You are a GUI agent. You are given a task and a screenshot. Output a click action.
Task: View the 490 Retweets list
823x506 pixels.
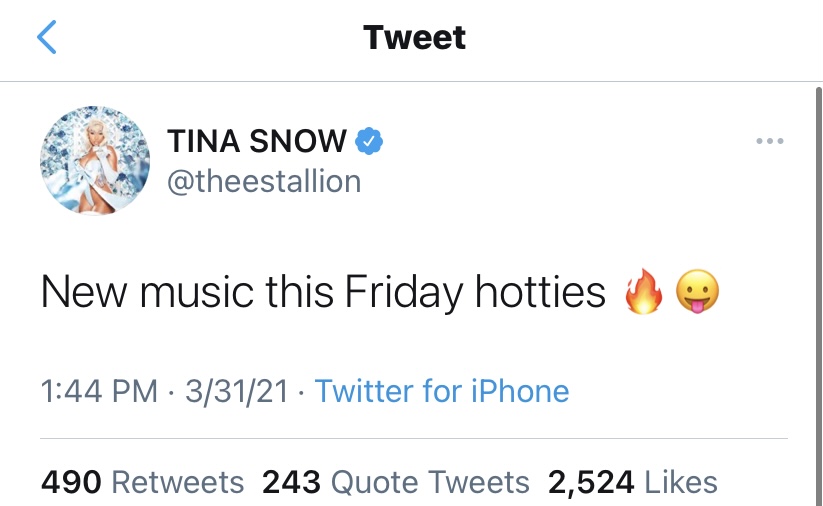(143, 482)
